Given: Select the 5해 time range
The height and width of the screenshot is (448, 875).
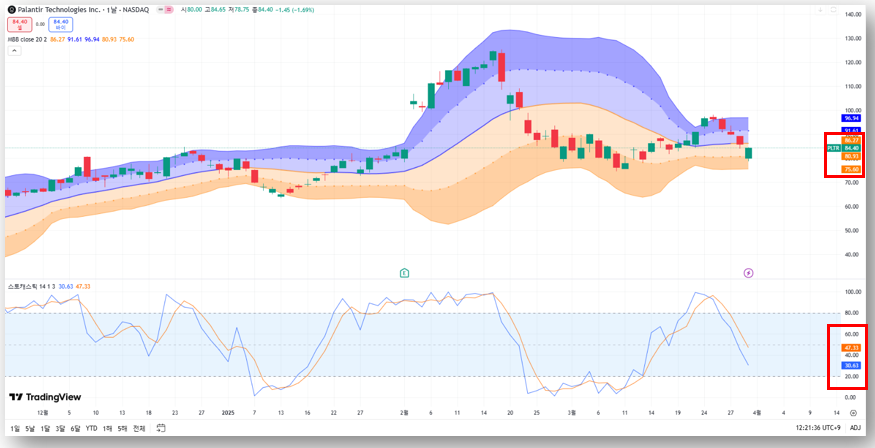Looking at the screenshot, I should coord(123,428).
